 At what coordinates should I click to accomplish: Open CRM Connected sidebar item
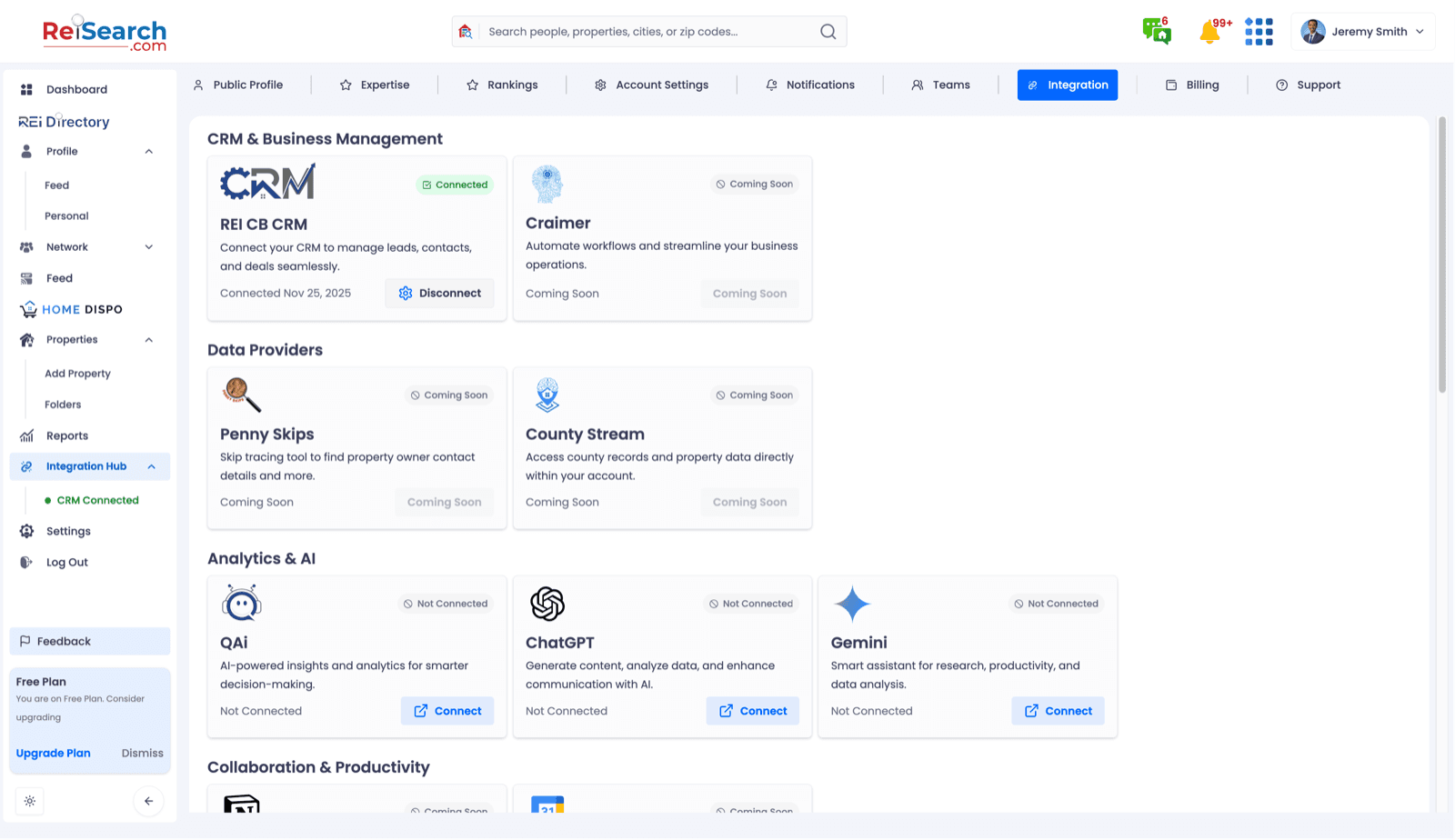tap(92, 500)
